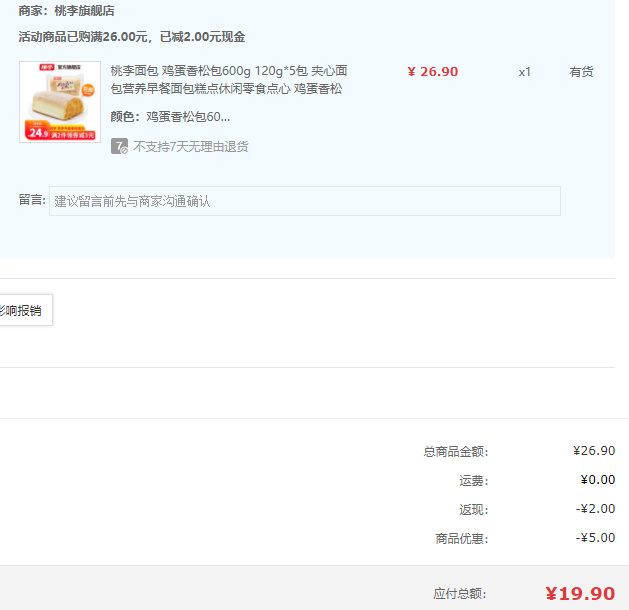This screenshot has width=629, height=610.
Task: Click the 7-day no-return policy icon
Action: (x=119, y=146)
